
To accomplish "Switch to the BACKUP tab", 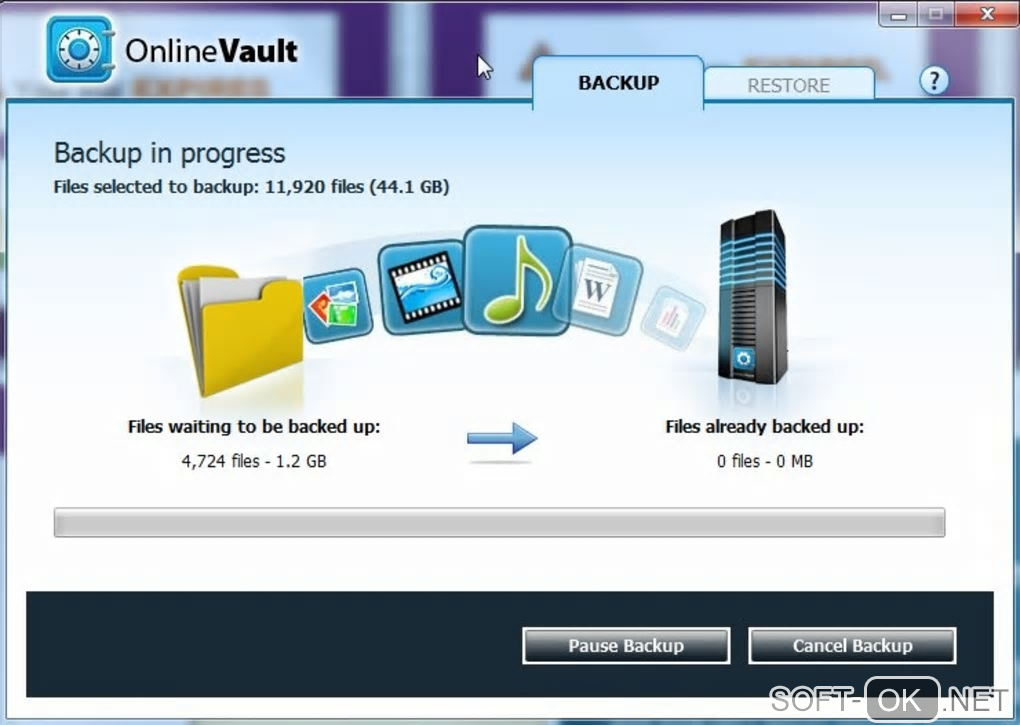I will [x=618, y=83].
